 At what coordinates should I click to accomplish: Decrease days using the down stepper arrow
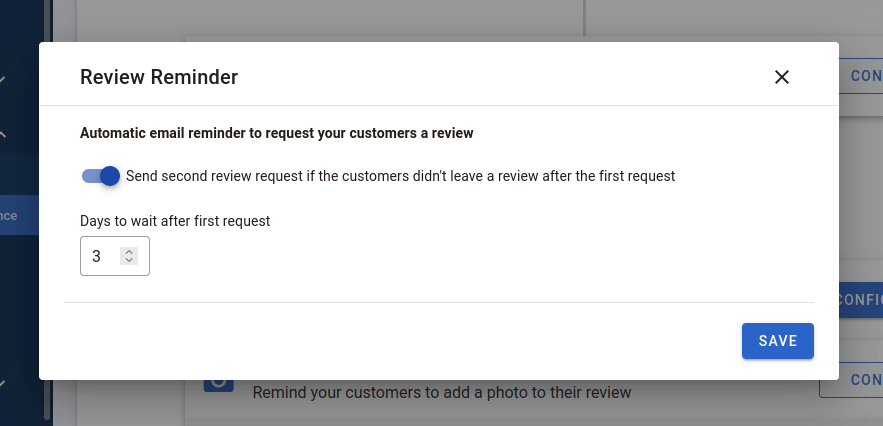click(x=129, y=260)
